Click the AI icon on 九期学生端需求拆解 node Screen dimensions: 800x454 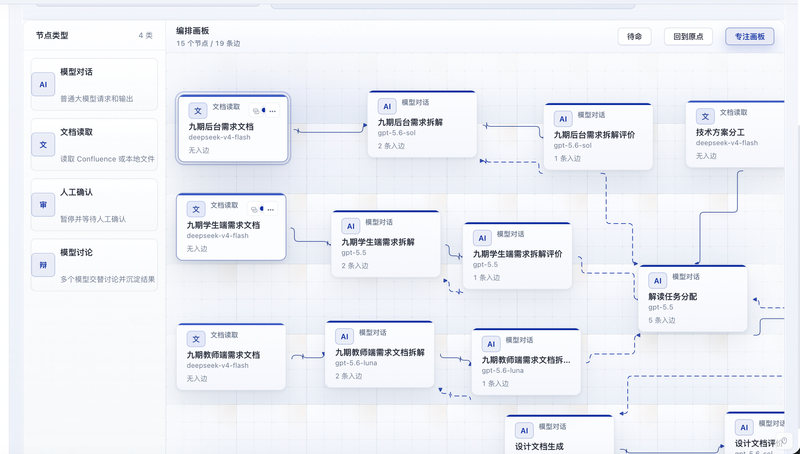tap(351, 226)
